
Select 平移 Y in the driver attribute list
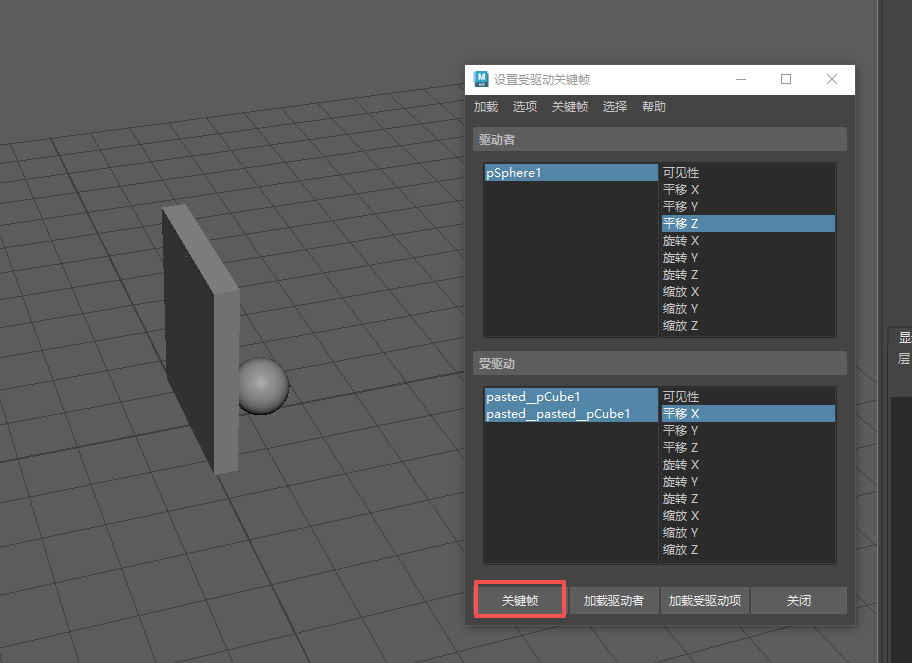point(749,206)
